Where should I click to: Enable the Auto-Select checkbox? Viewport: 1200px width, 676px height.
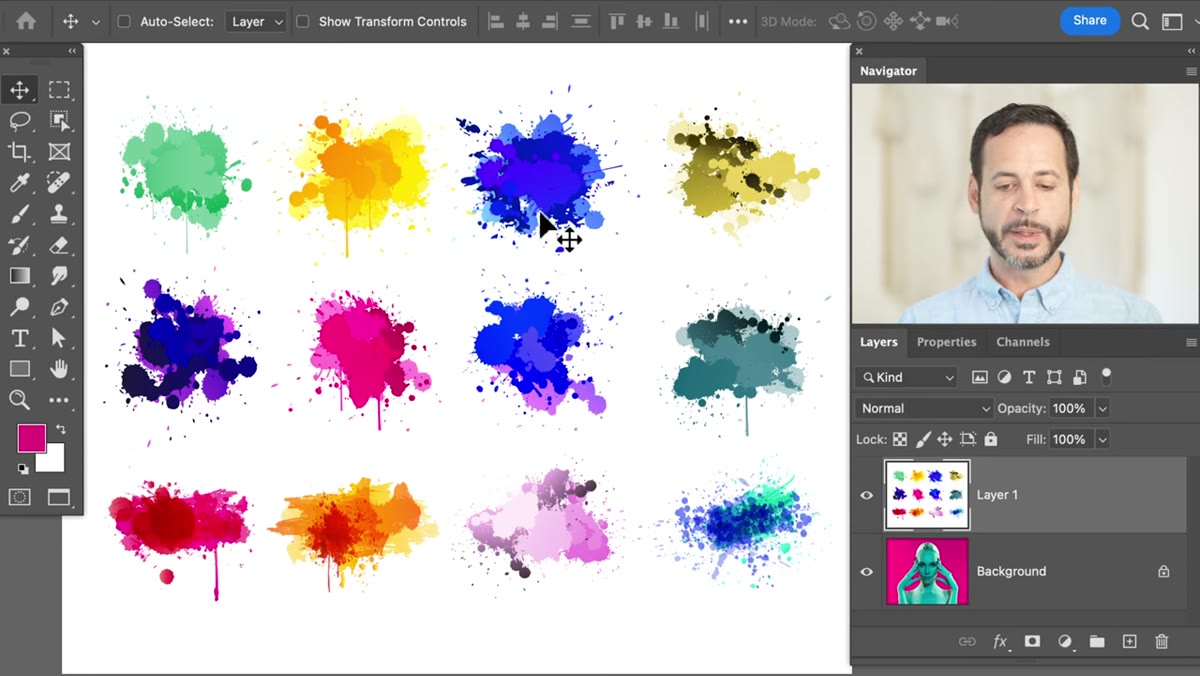click(x=124, y=21)
